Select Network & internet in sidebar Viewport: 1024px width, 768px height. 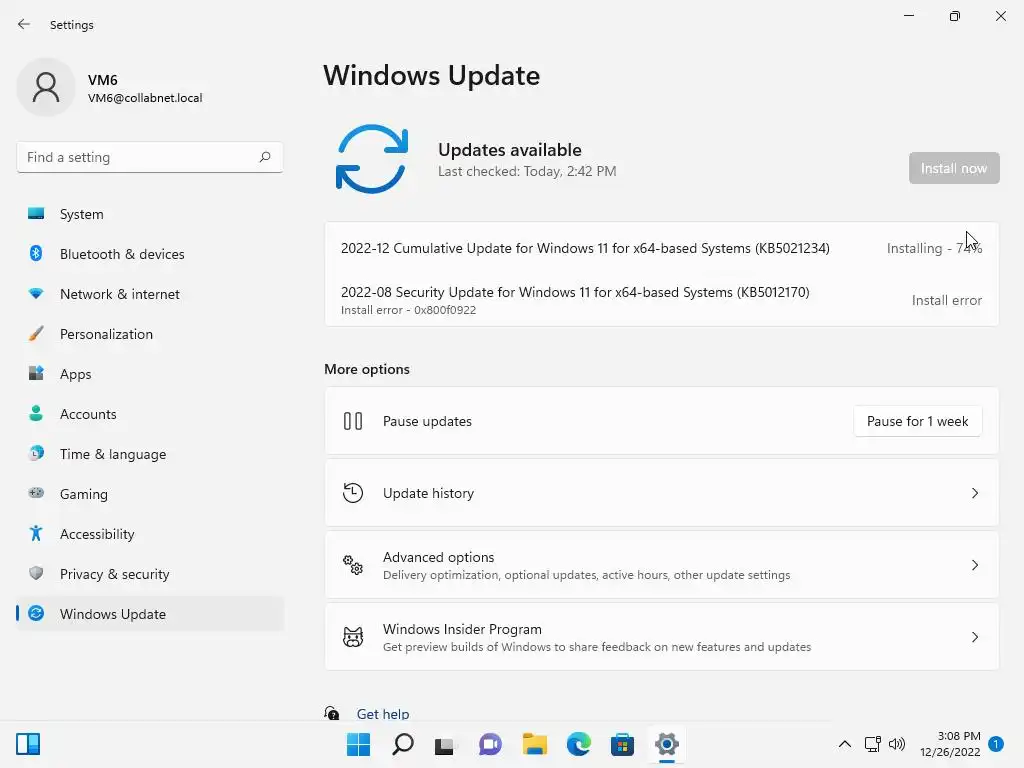pos(150,294)
